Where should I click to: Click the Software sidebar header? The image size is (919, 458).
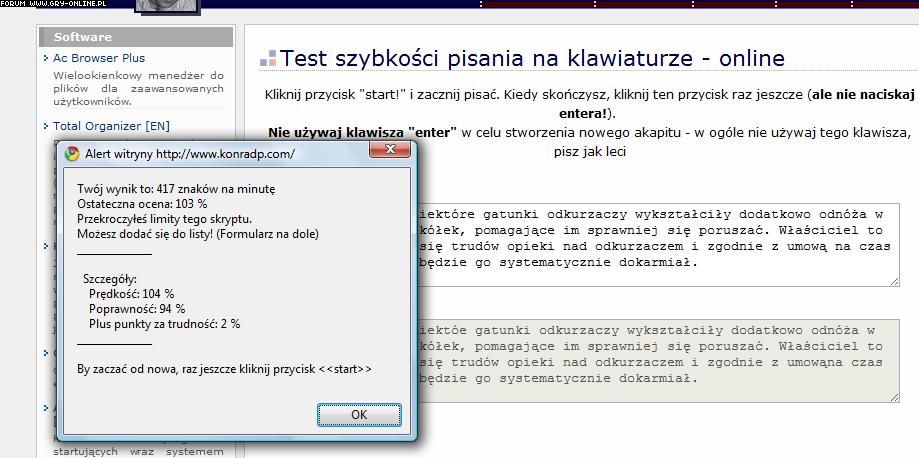click(136, 37)
